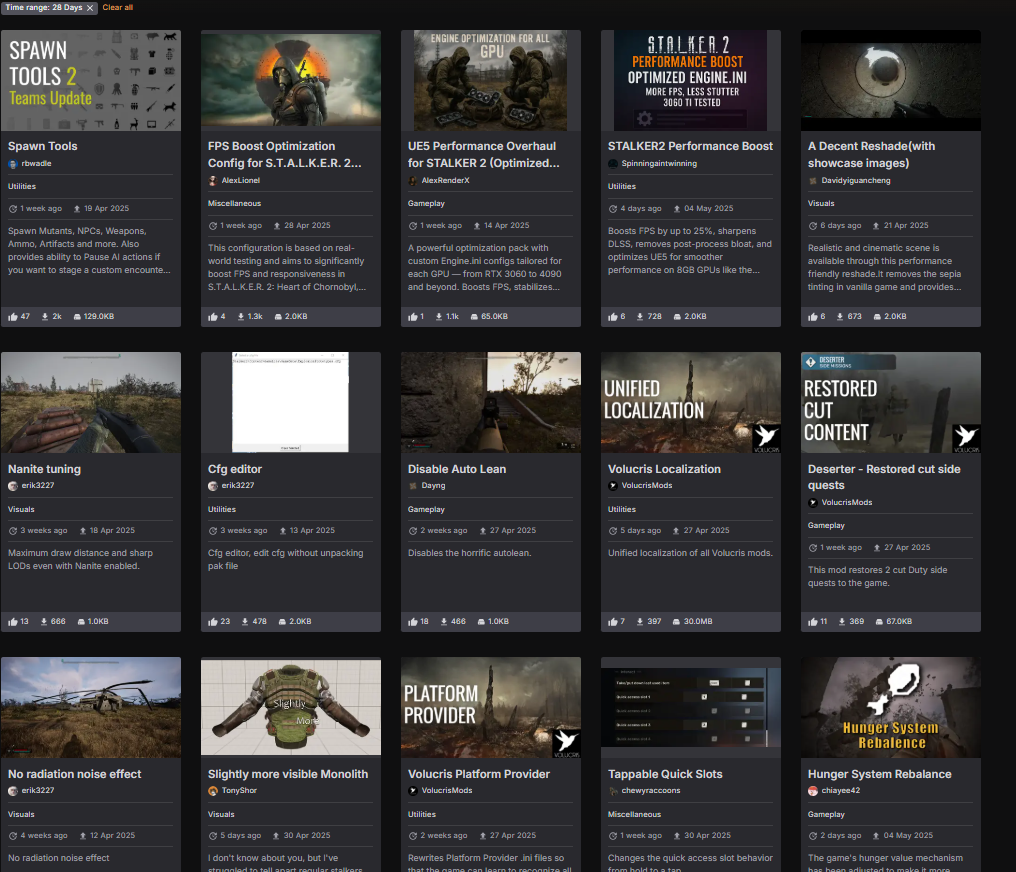The width and height of the screenshot is (1016, 872).
Task: Open the Spawn Tools mod thumbnail
Action: [91, 80]
